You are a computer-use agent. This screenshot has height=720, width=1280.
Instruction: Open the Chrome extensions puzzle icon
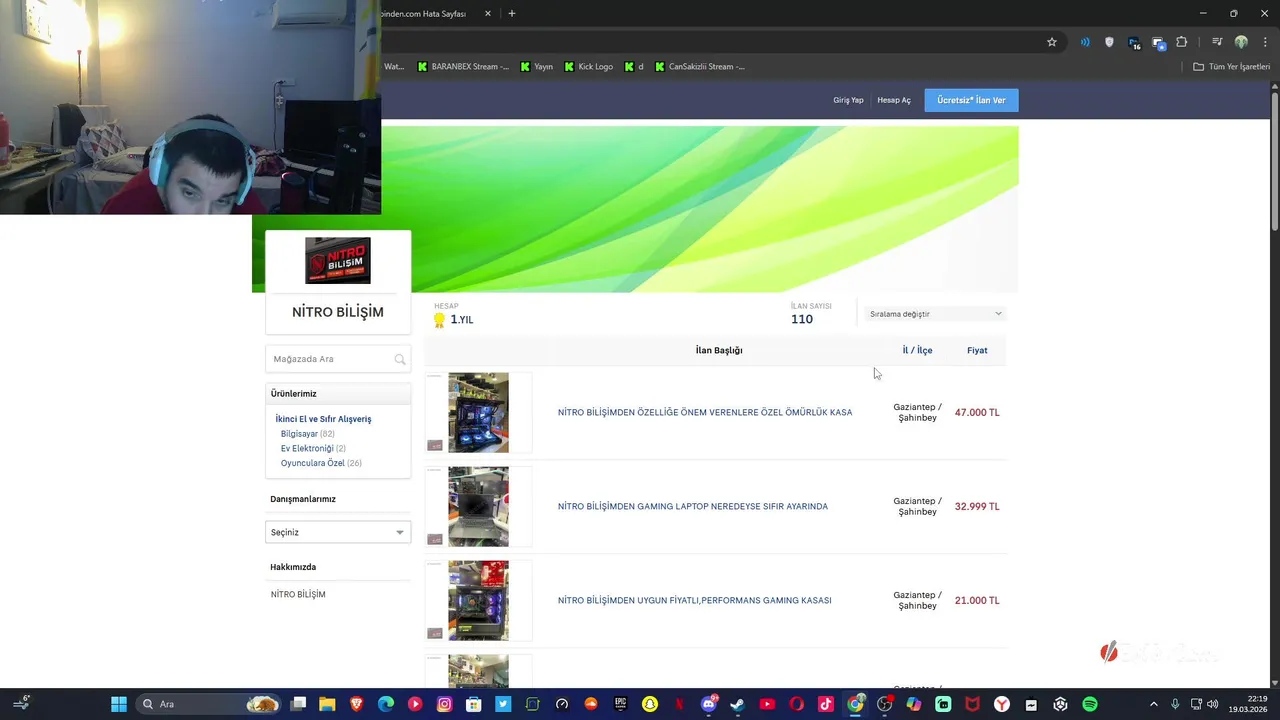[1182, 42]
